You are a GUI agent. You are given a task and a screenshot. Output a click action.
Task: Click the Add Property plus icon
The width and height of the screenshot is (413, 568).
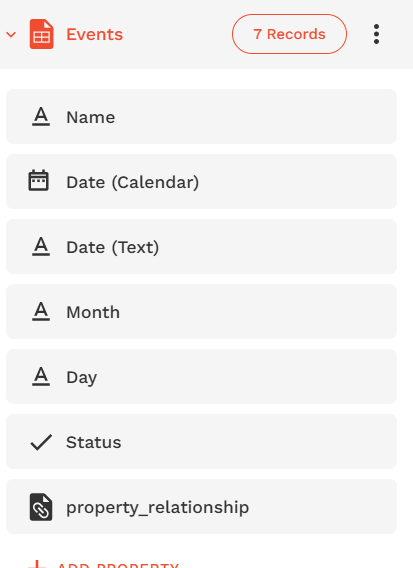coord(37,564)
